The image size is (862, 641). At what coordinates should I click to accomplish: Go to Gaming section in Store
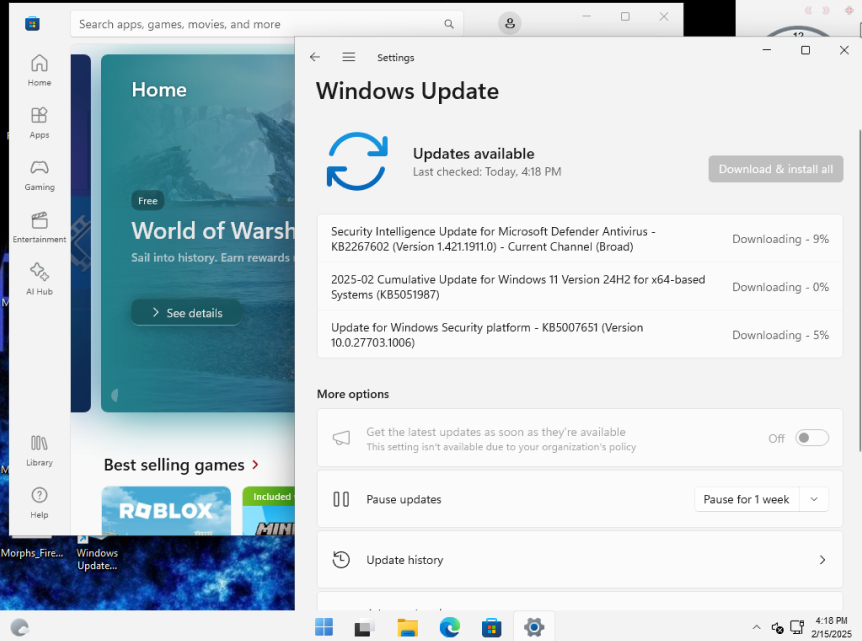(39, 174)
